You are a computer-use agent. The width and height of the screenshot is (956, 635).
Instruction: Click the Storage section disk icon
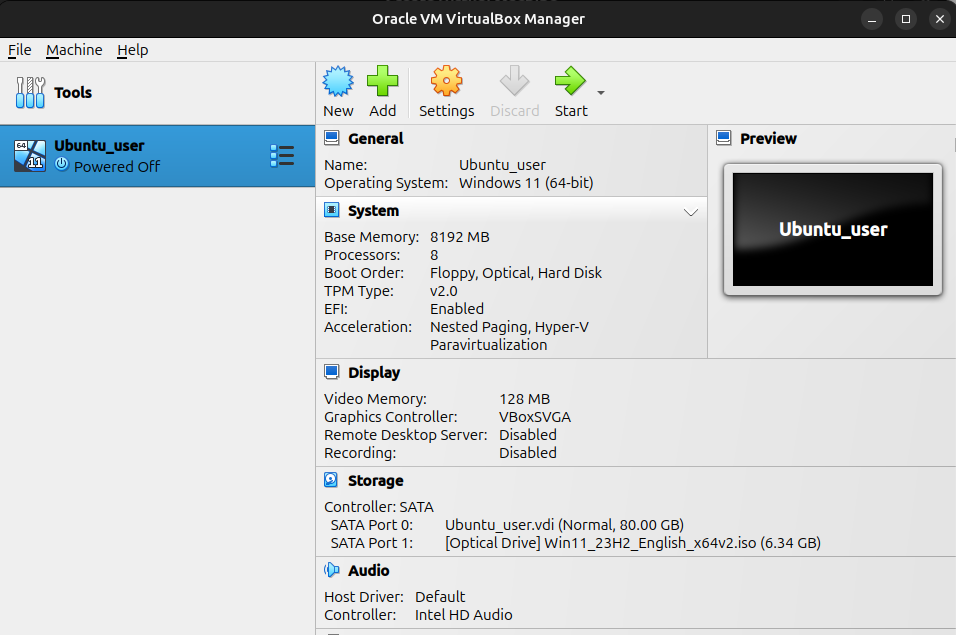pos(331,480)
